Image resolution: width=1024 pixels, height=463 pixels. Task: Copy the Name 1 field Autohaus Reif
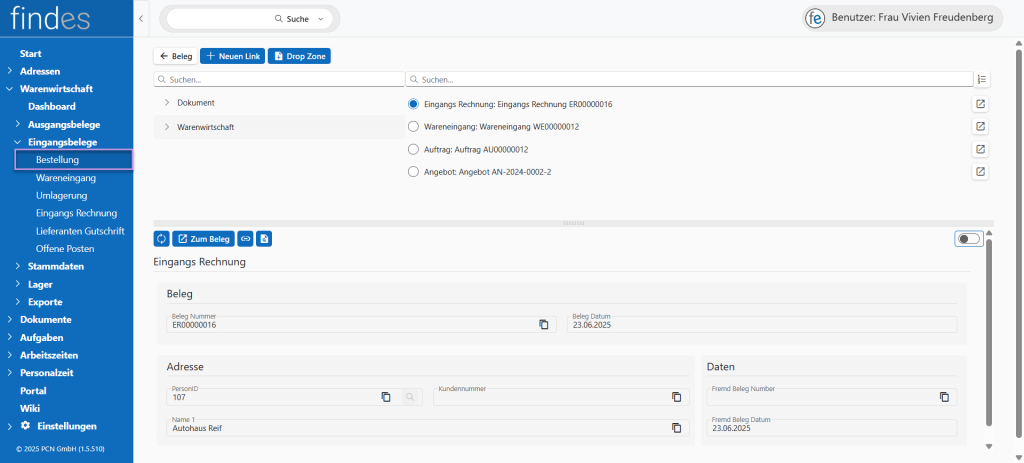coord(676,428)
